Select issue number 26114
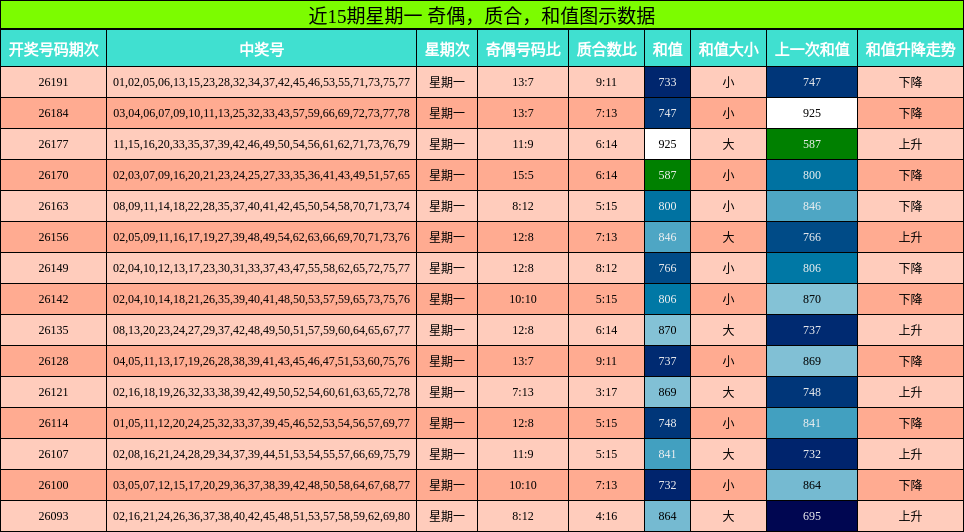The image size is (964, 532). pyautogui.click(x=53, y=423)
